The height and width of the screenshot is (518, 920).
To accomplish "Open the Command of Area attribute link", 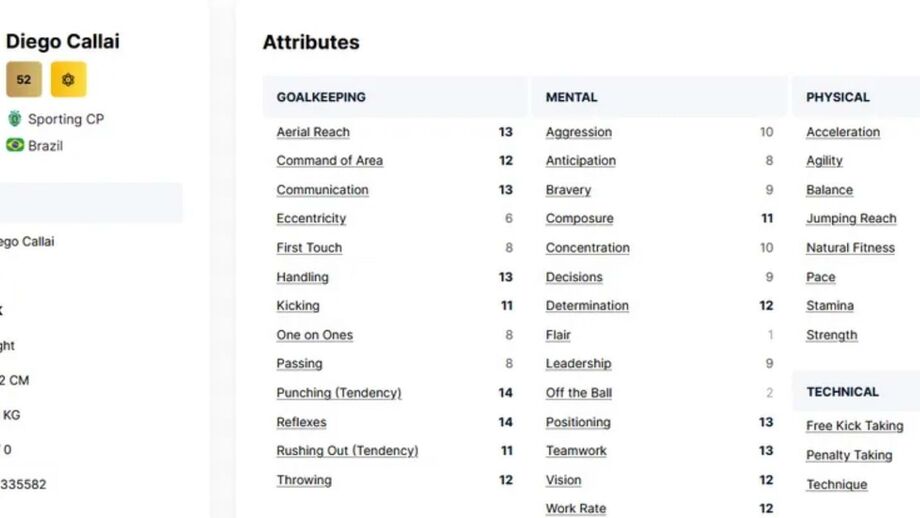I will (329, 160).
